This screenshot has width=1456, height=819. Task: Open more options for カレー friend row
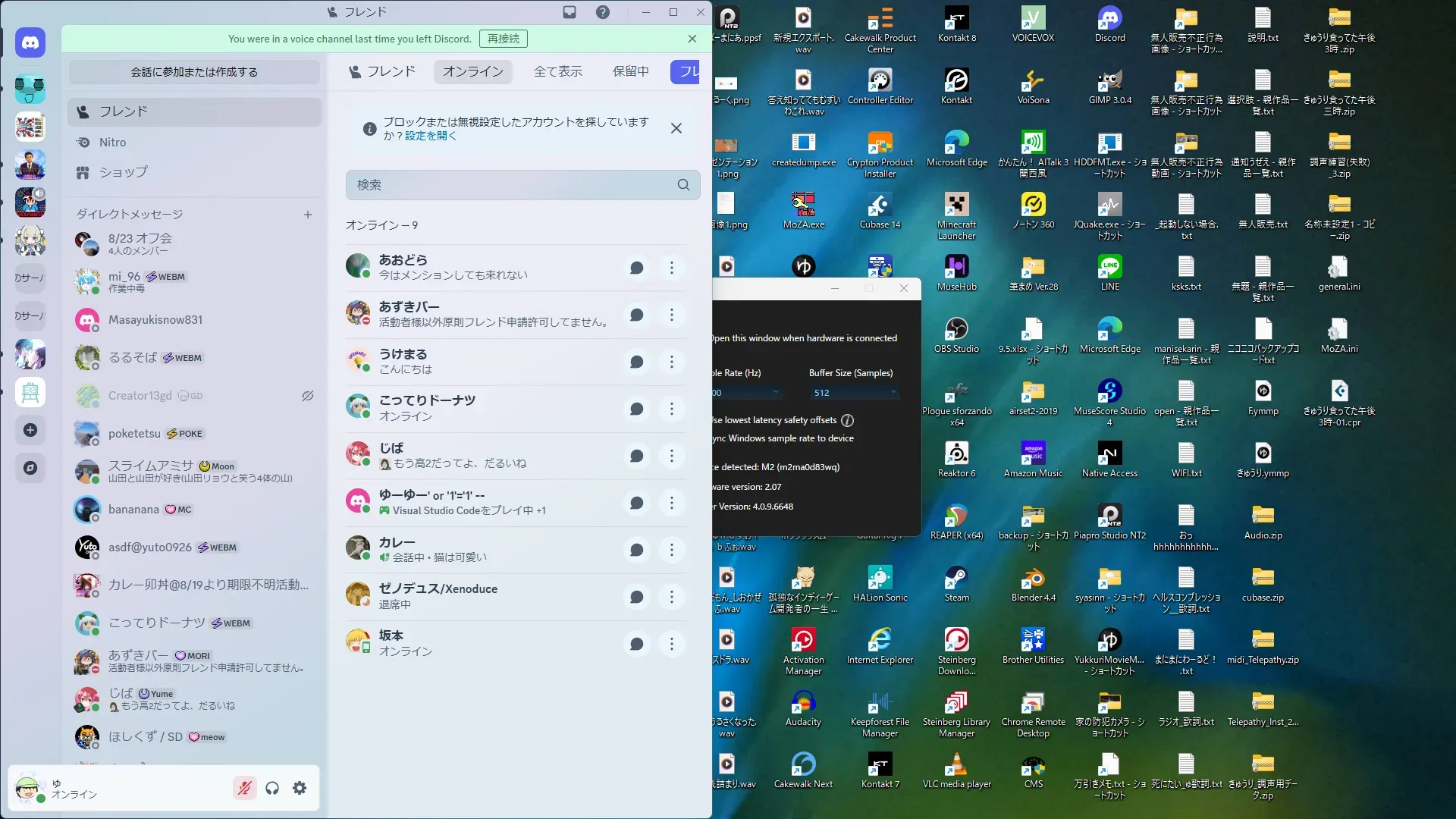pyautogui.click(x=671, y=550)
